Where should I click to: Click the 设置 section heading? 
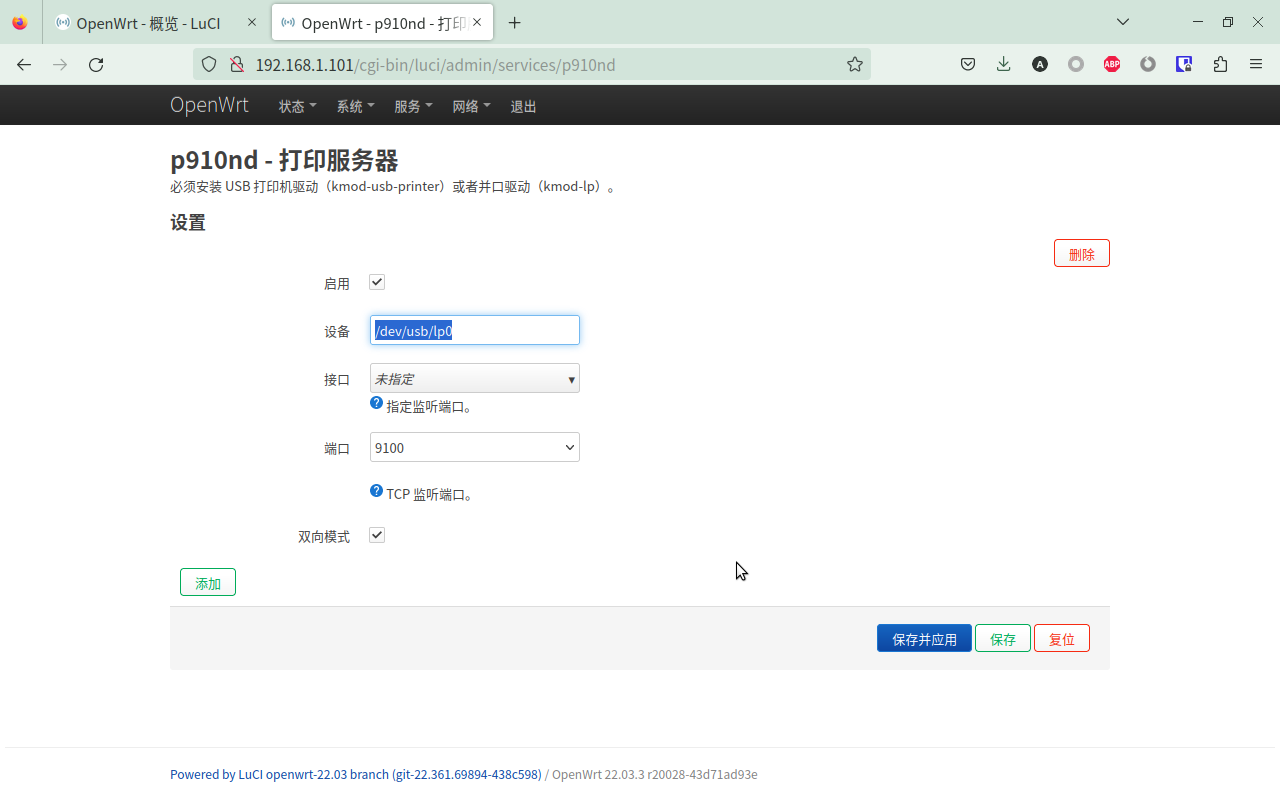click(188, 223)
